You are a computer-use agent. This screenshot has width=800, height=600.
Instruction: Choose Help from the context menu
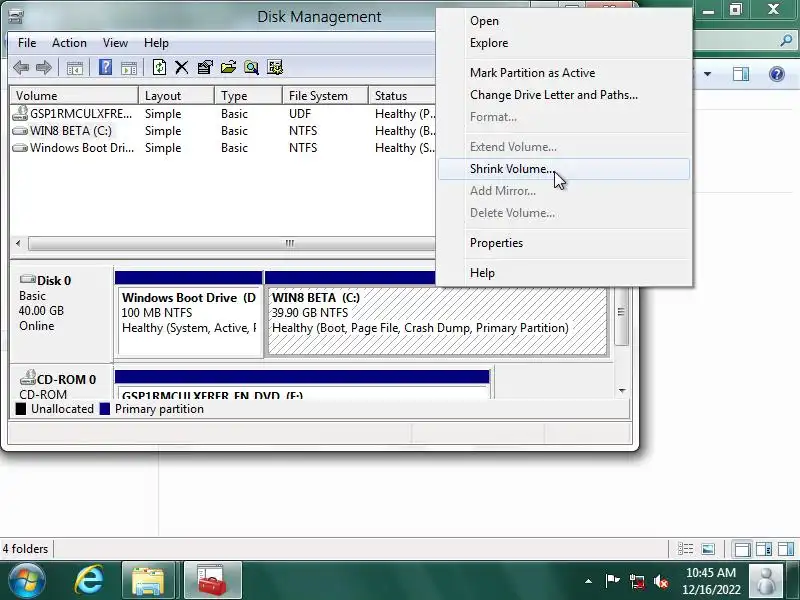(x=564, y=273)
